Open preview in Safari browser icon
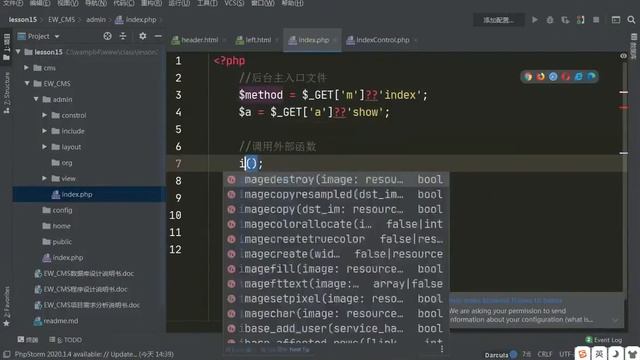640x360 pixels. coord(553,76)
